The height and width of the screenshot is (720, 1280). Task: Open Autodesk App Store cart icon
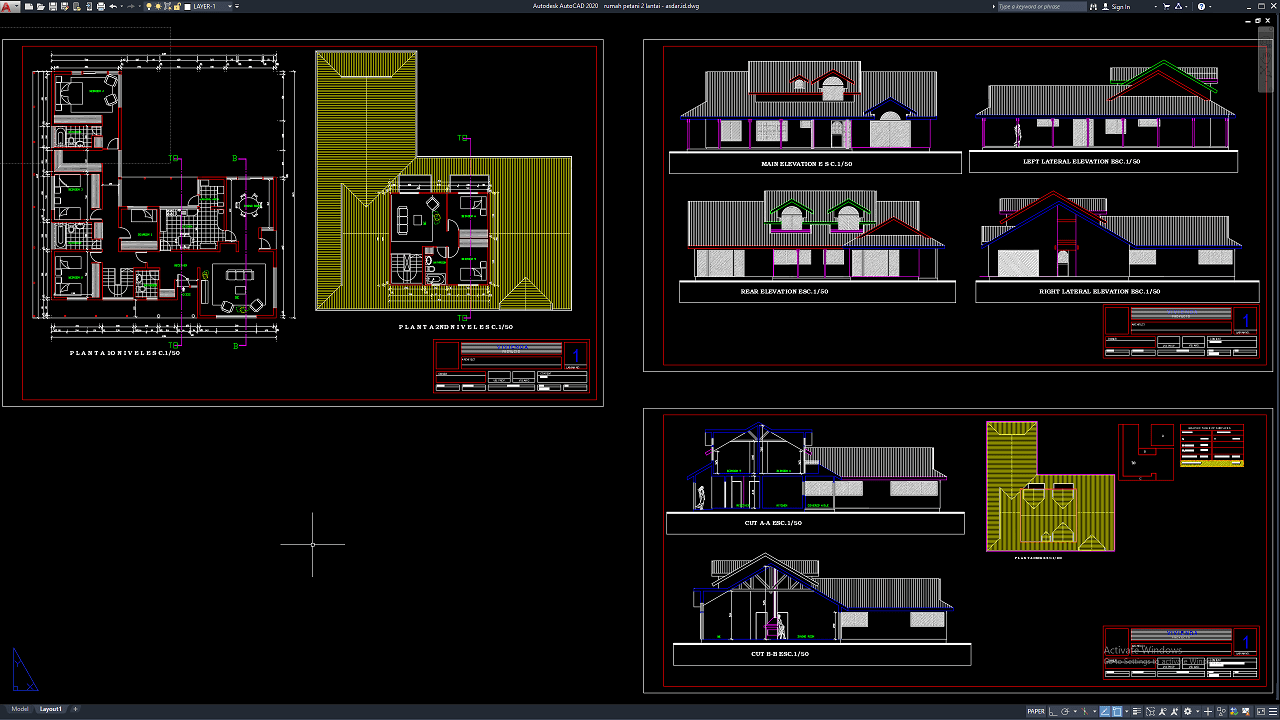click(x=1168, y=6)
